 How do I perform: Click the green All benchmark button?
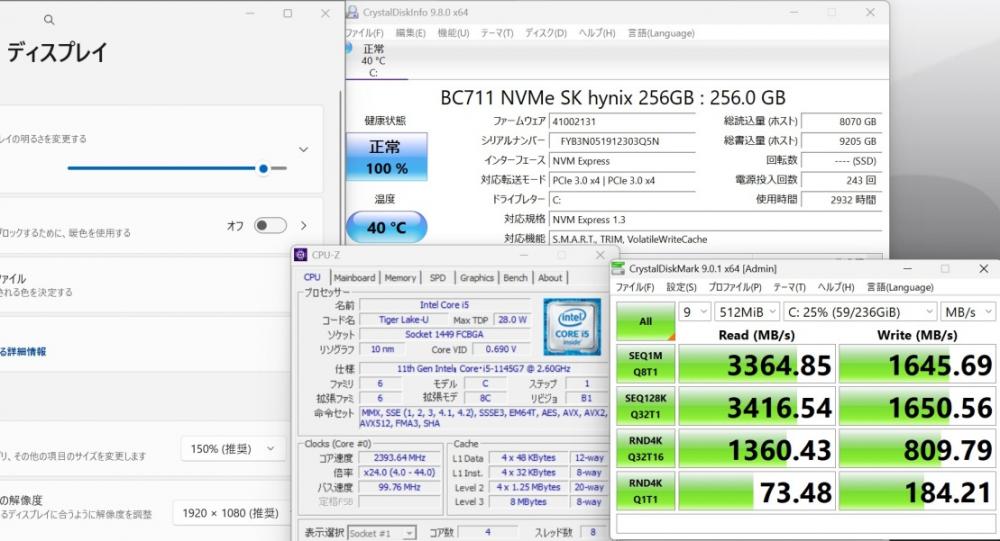(645, 321)
